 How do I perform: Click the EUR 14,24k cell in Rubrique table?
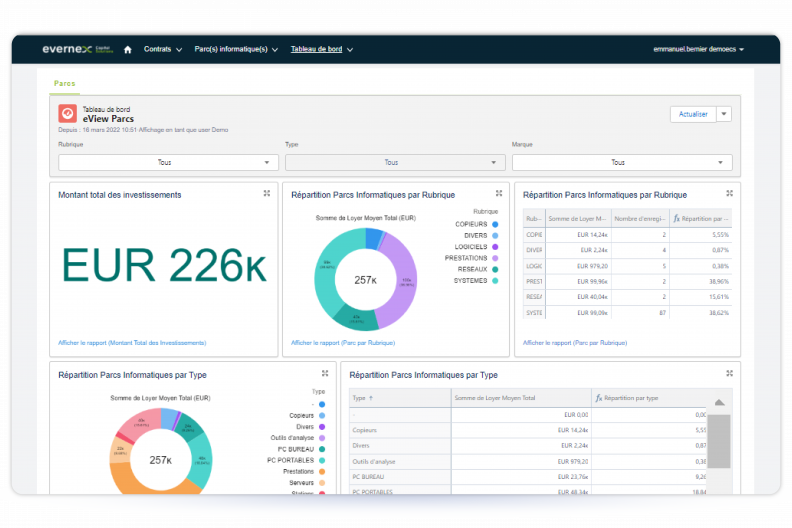578,235
